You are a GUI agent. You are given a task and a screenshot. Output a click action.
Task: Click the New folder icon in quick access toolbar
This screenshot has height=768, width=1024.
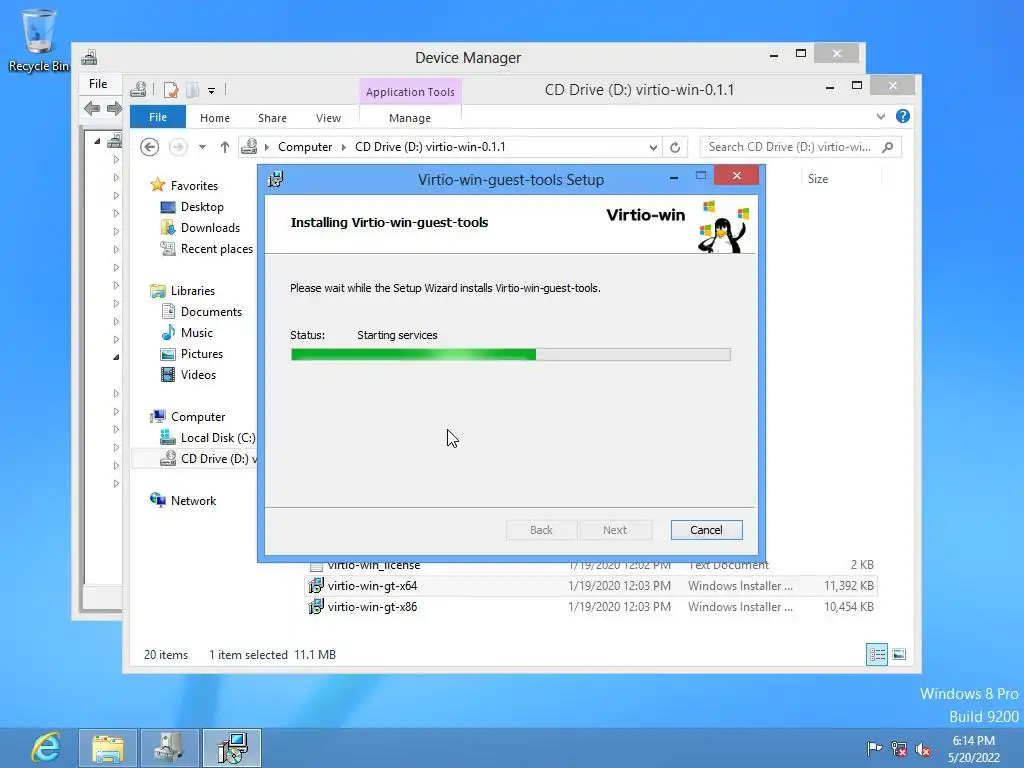pyautogui.click(x=192, y=90)
